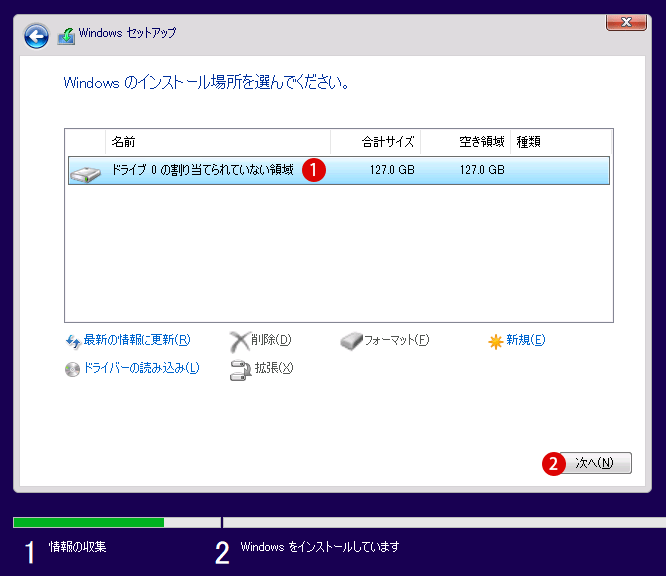Viewport: 666px width, 576px height.
Task: Click step 2 Windows をインストールしています label
Action: 320,547
